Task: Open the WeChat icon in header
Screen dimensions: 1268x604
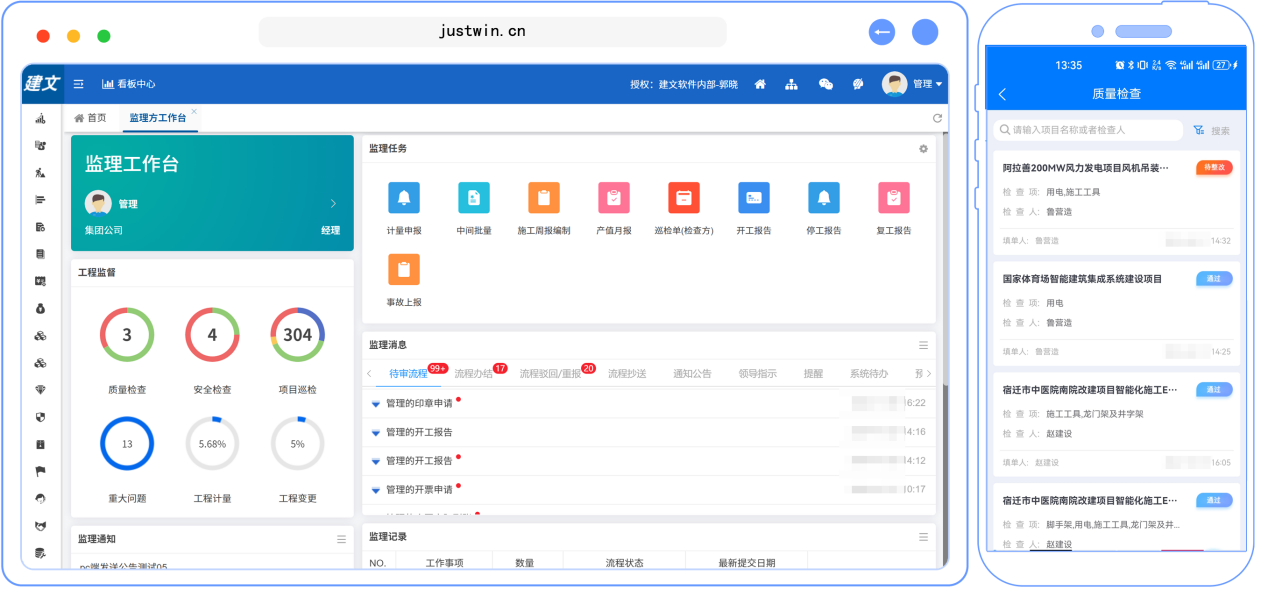Action: pyautogui.click(x=826, y=85)
